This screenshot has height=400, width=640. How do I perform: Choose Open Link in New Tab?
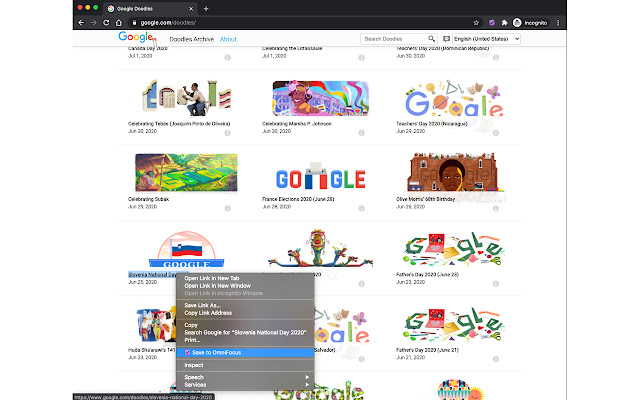coord(245,278)
